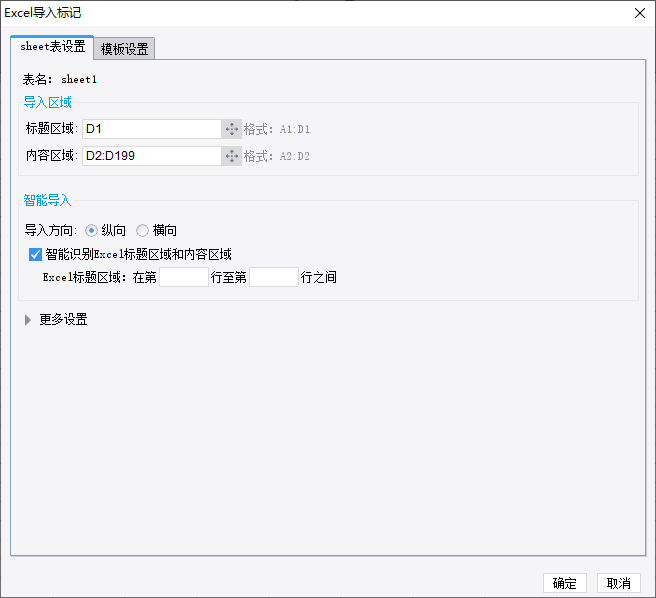Expand 更多设置 section
This screenshot has height=598, width=656.
(x=28, y=320)
